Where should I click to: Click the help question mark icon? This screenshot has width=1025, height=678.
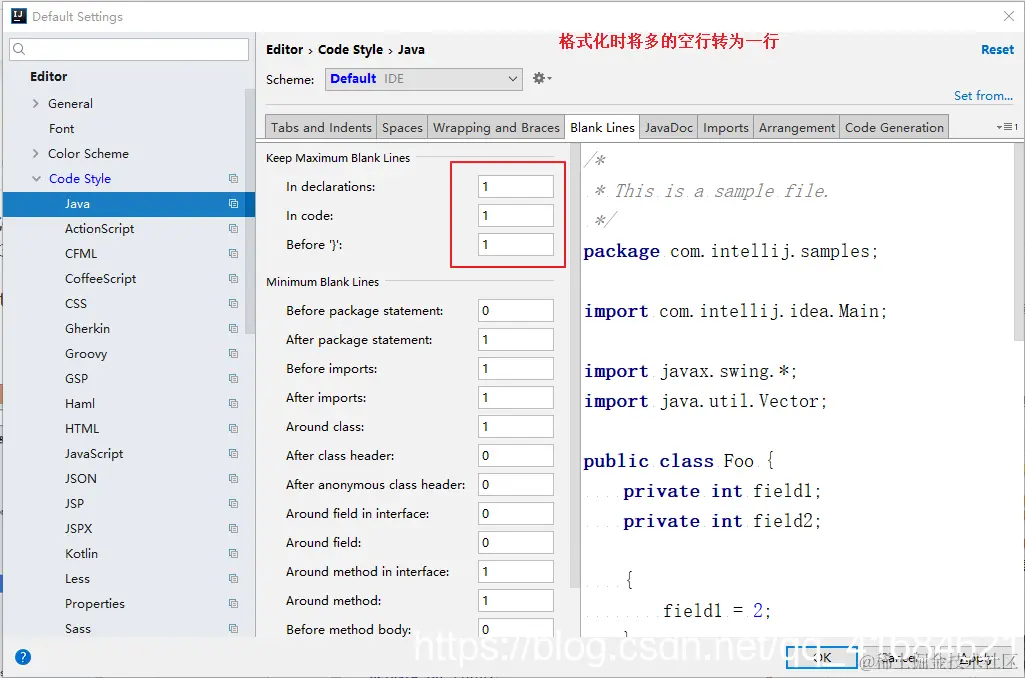(23, 657)
